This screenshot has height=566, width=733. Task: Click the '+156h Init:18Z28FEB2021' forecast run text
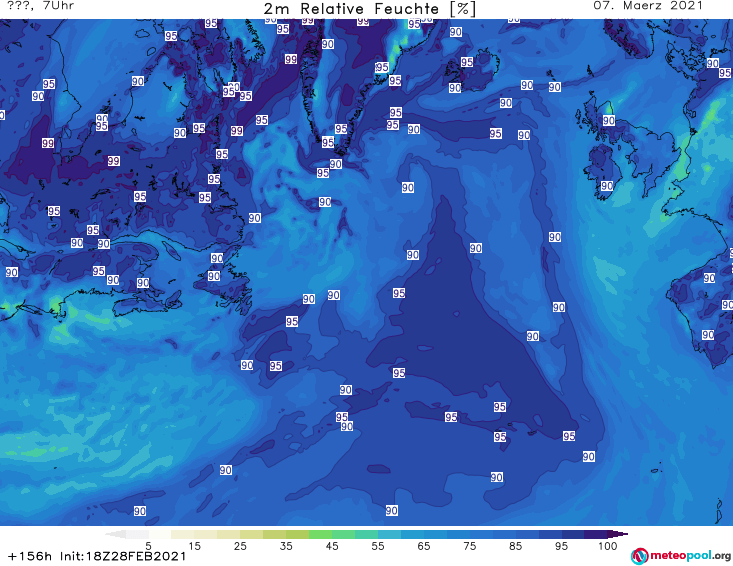[97, 556]
